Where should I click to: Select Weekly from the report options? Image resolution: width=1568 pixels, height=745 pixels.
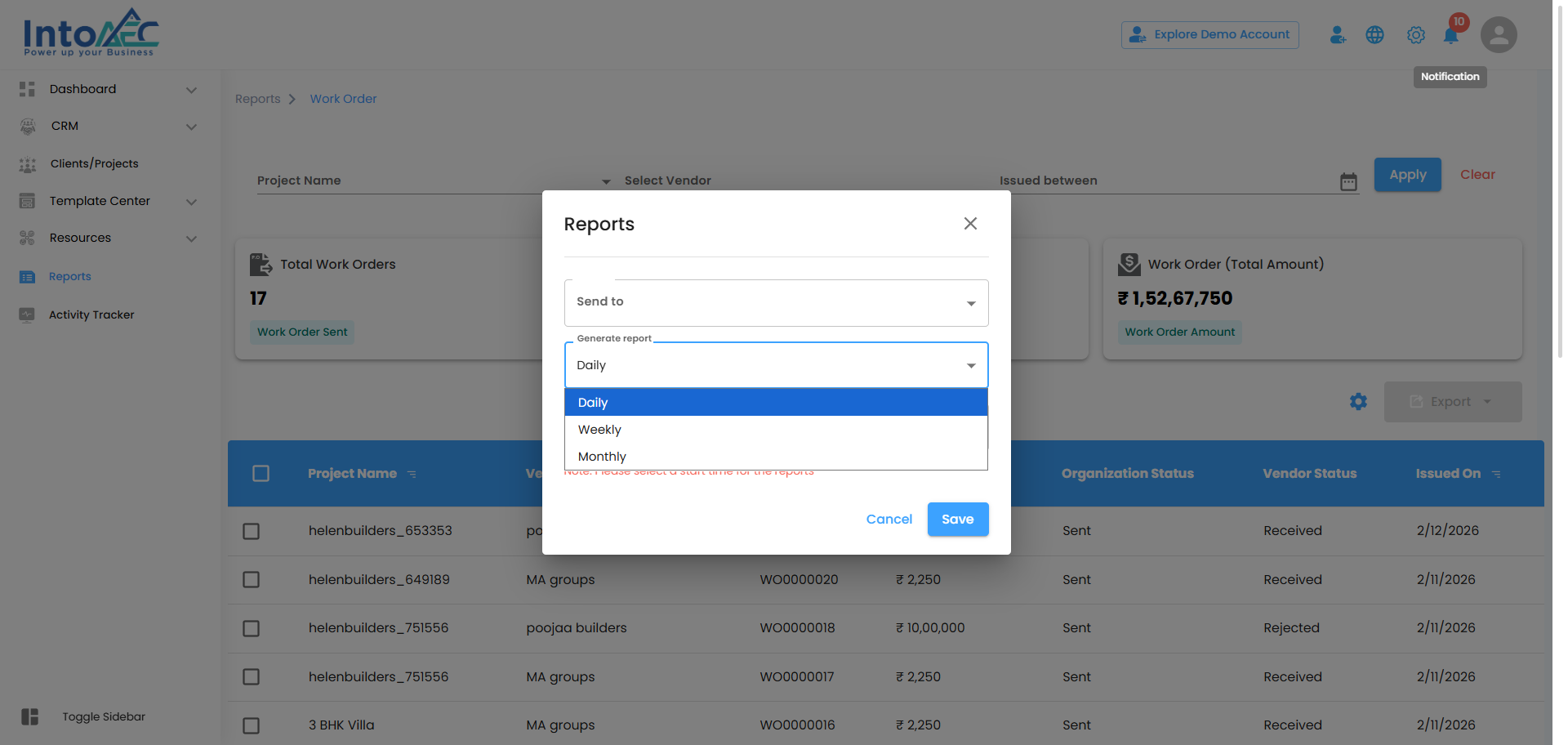pyautogui.click(x=600, y=430)
